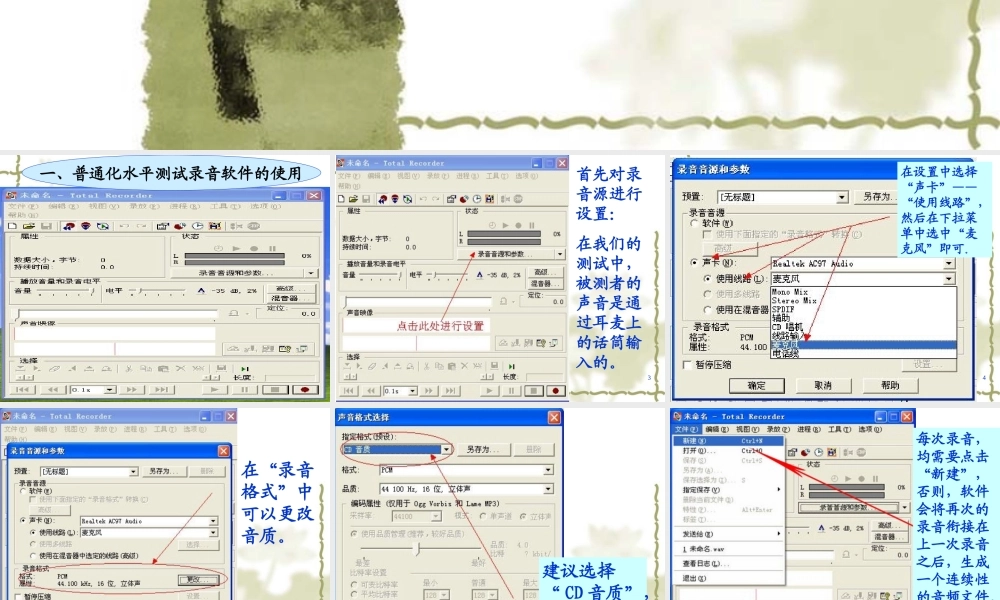Click Undo arrow icon in 点击此处 slide toolbar
The width and height of the screenshot is (1000, 600).
click(423, 199)
